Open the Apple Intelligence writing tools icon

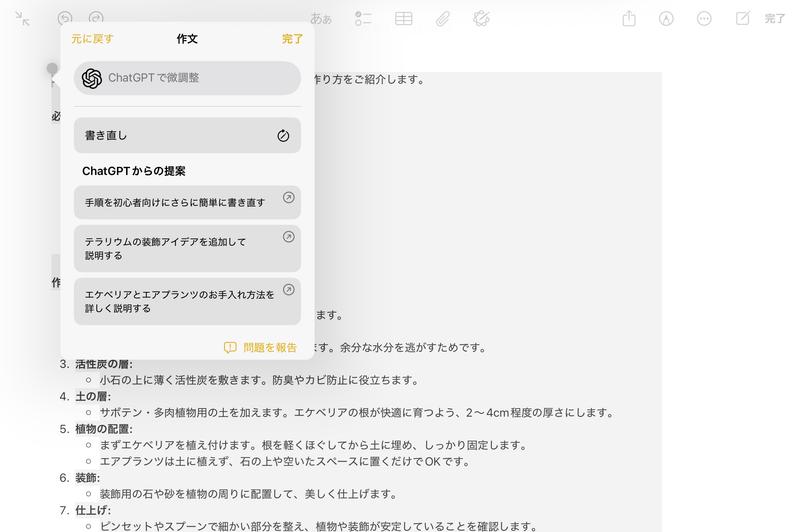pos(481,19)
